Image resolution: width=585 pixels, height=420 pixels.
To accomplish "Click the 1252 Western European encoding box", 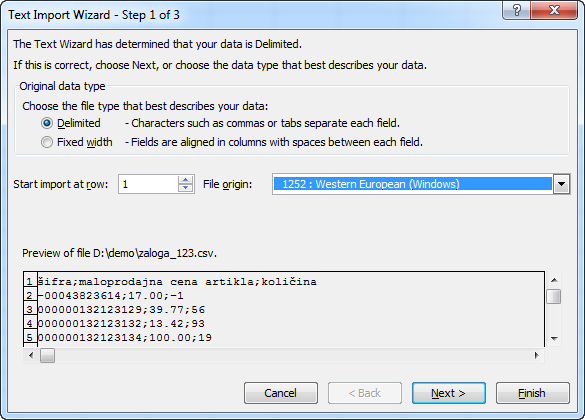I will click(413, 184).
